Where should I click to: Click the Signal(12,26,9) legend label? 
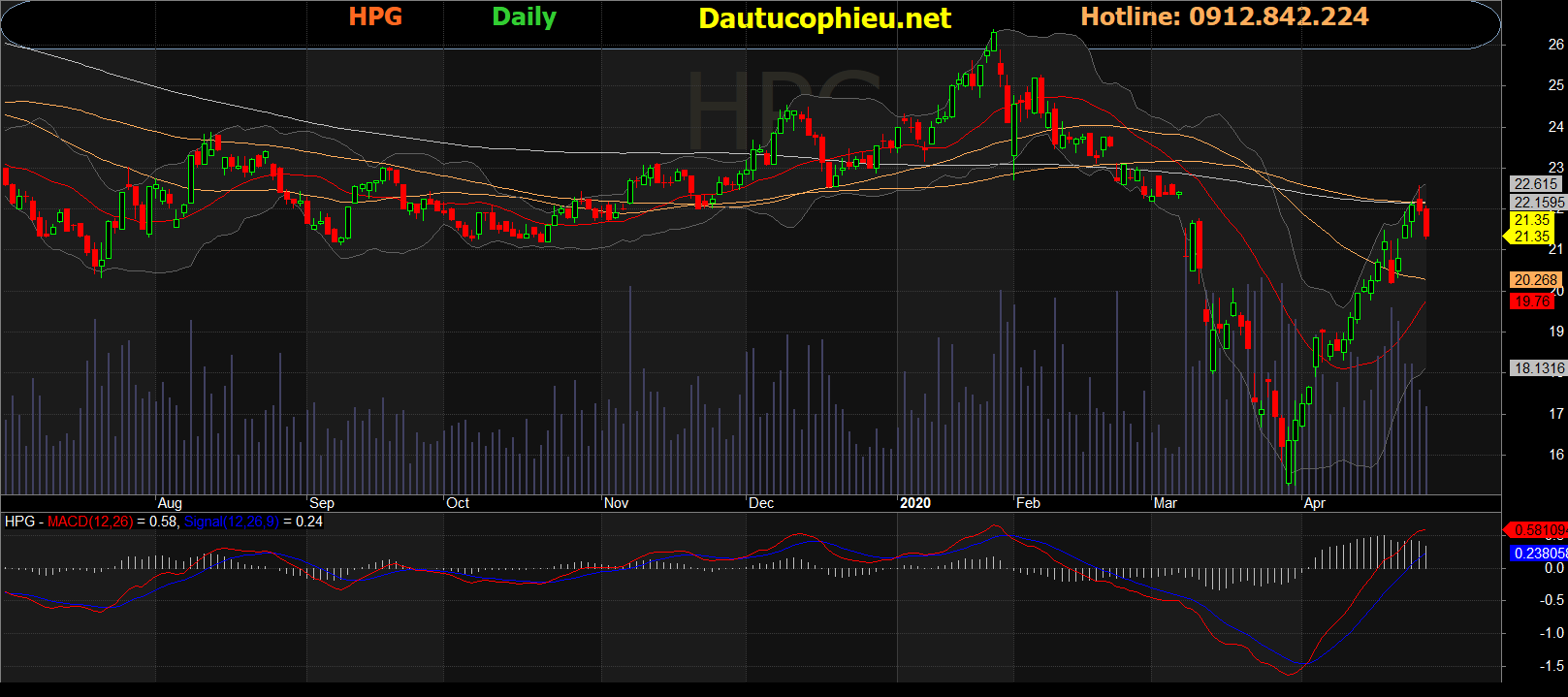click(231, 522)
